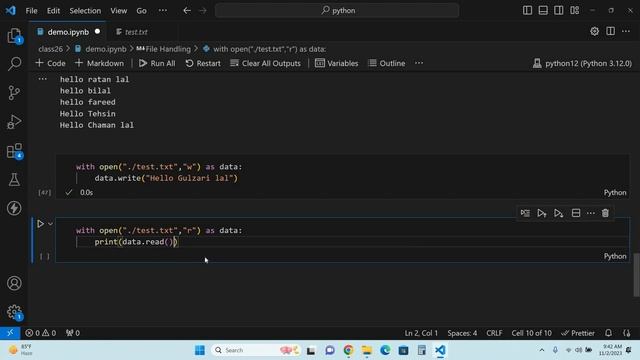Open more editor actions ellipsis in tab bar
Image resolution: width=640 pixels, height=360 pixels.
626,31
